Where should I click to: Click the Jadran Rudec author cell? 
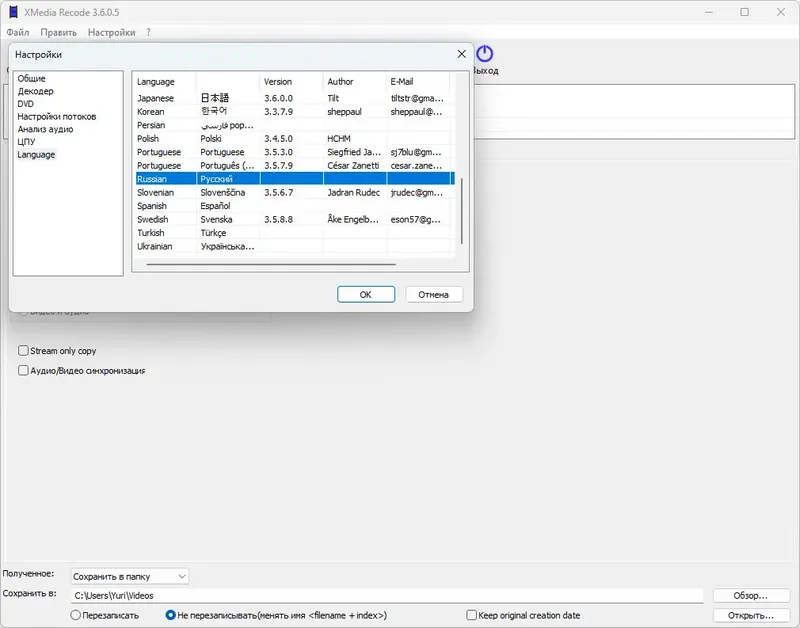coord(354,192)
